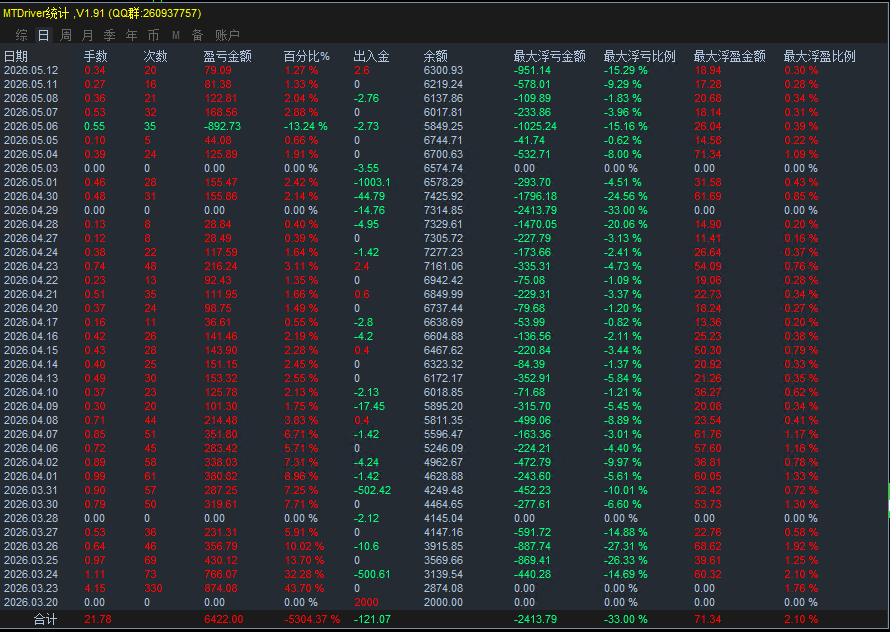Click floating loss ratio -27.31 %
The image size is (890, 632).
(x=625, y=546)
